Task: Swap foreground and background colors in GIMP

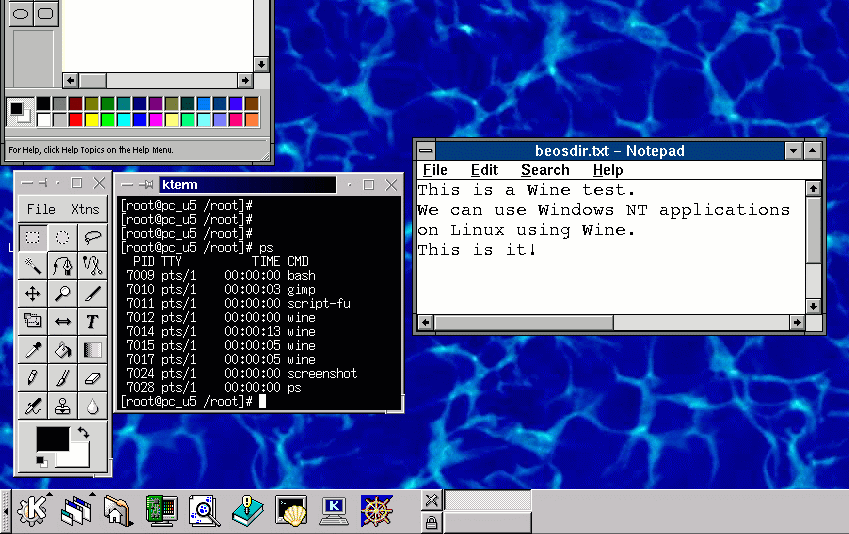Action: (83, 432)
